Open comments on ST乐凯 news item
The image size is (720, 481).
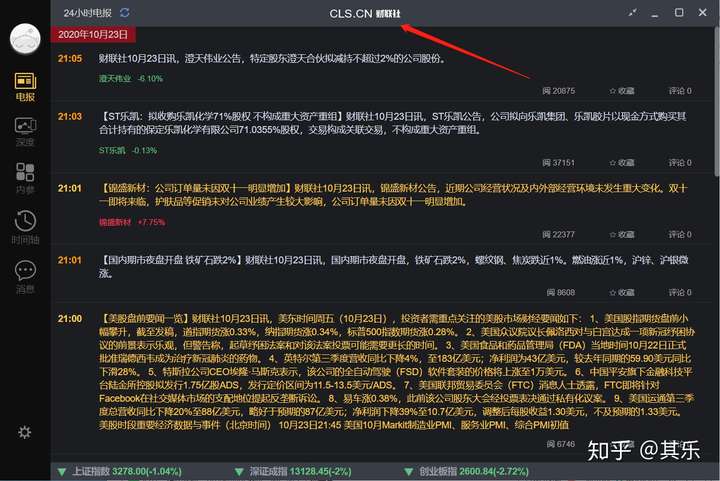click(680, 162)
